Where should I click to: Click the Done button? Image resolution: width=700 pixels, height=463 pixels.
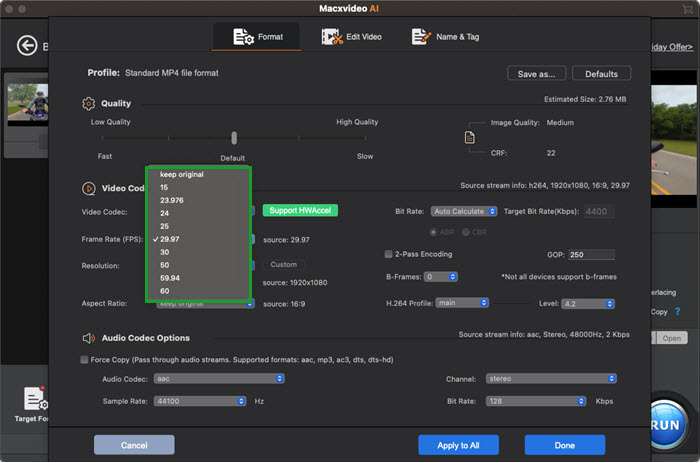coord(565,445)
